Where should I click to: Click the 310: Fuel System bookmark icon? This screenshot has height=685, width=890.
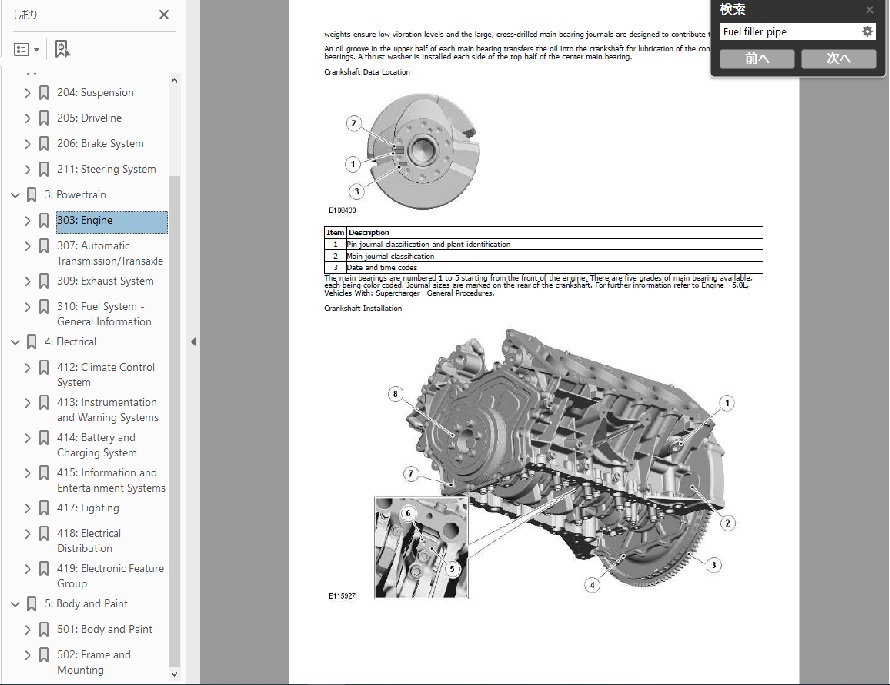pos(44,306)
